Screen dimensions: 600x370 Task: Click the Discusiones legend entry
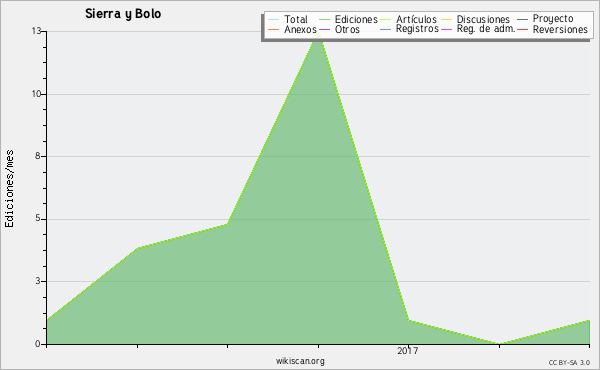tap(475, 19)
